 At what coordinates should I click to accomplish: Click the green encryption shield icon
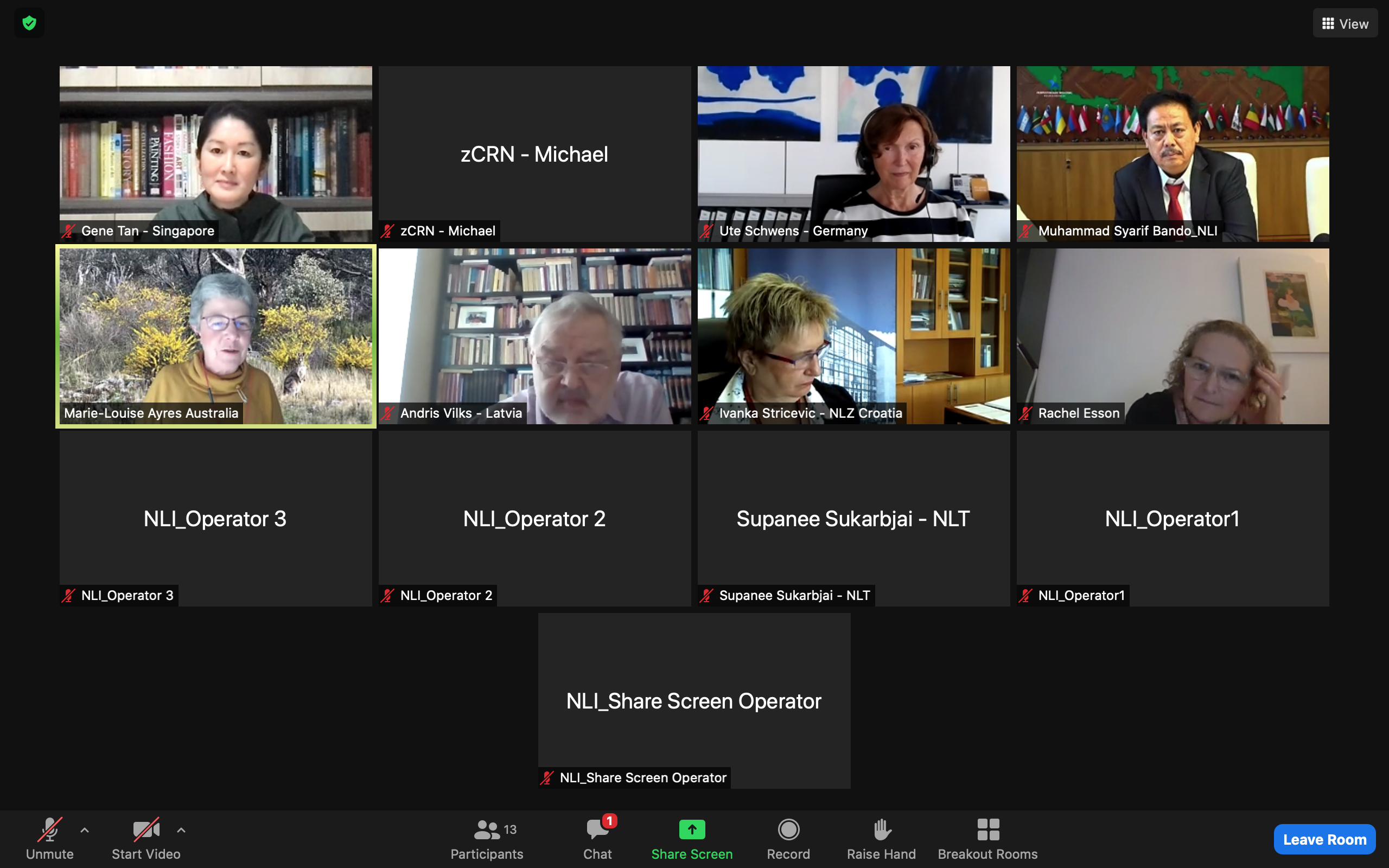29,23
